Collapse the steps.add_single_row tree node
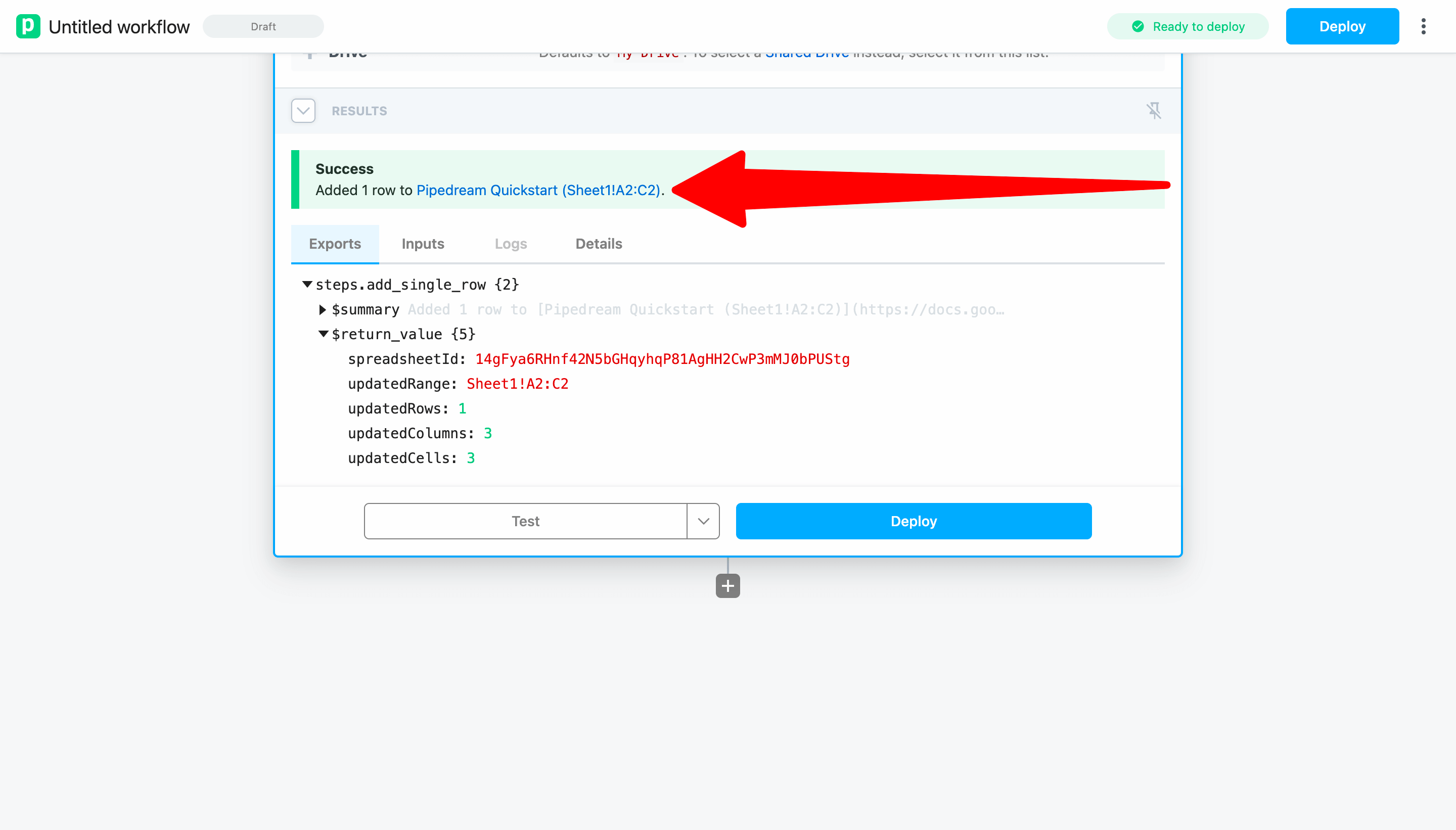This screenshot has width=1456, height=830. 307,284
